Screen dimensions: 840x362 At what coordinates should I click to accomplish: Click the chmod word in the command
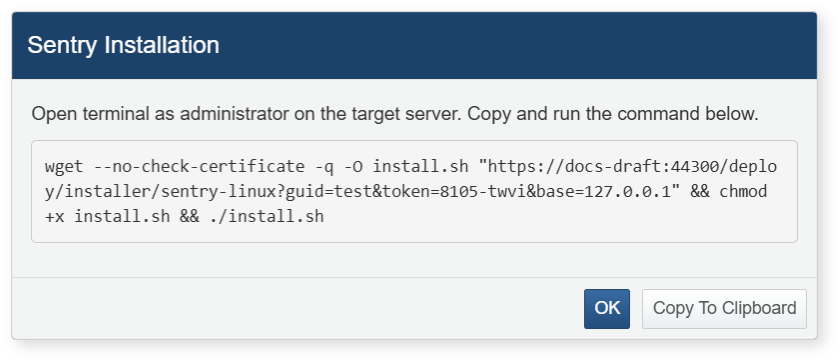[743, 191]
